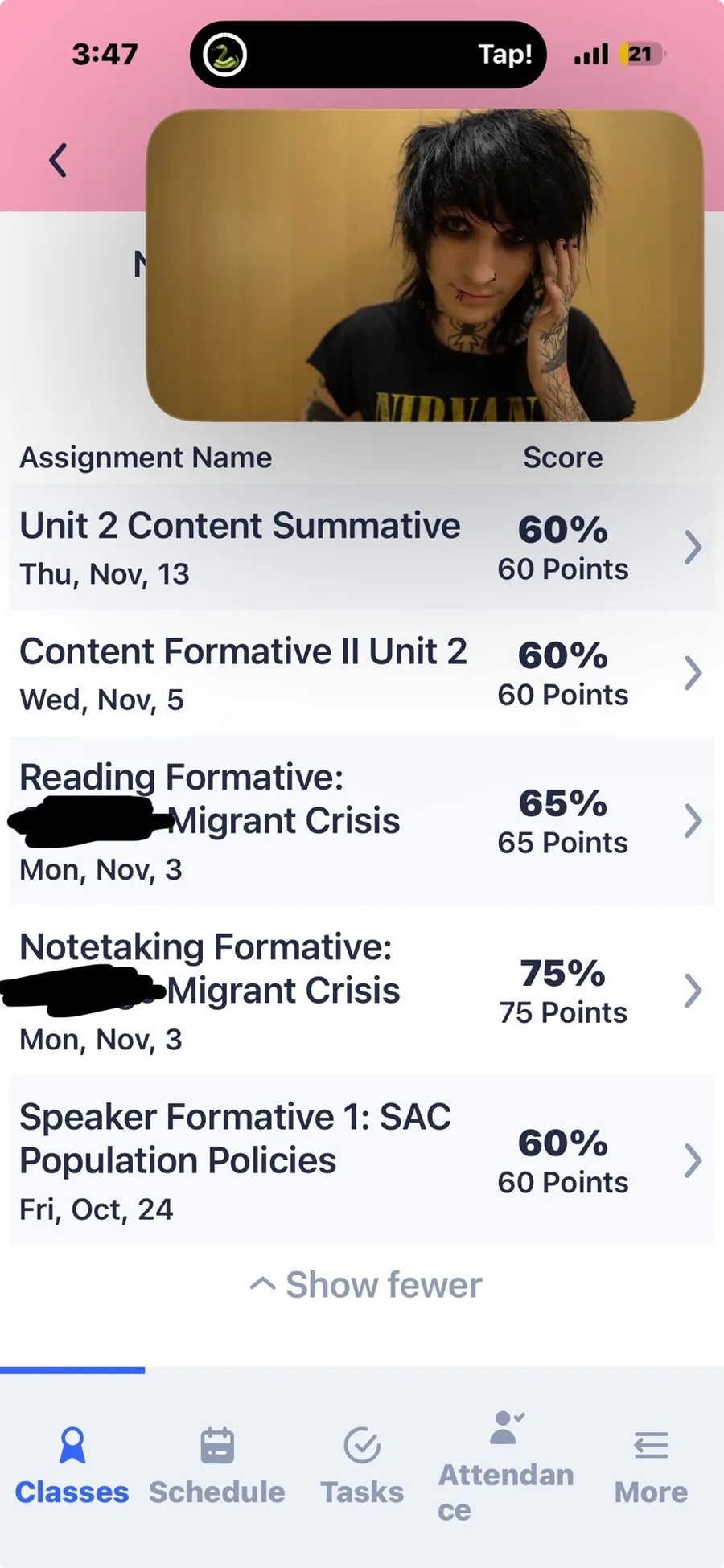Tap the More menu icon
The width and height of the screenshot is (724, 1568).
pyautogui.click(x=651, y=1445)
